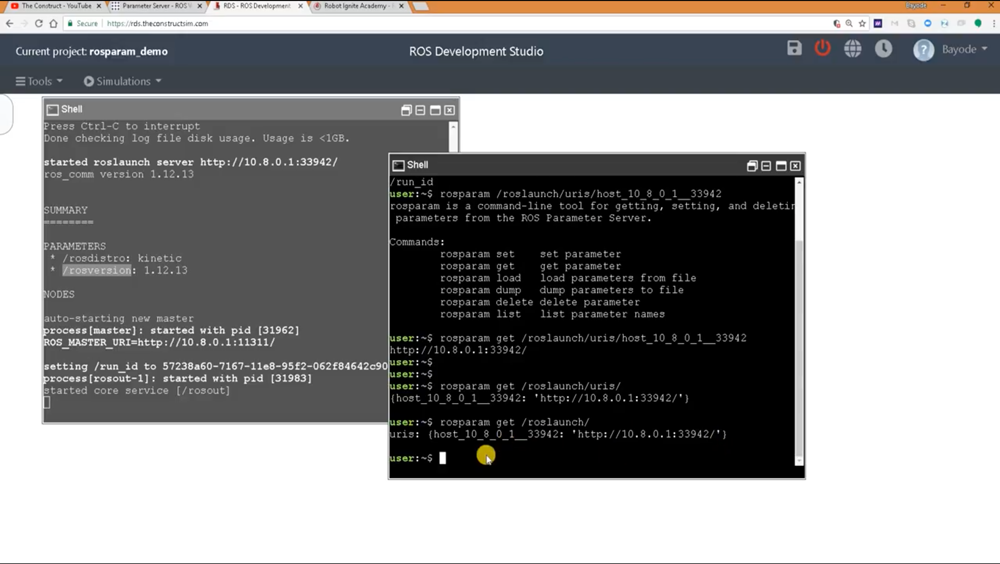Click the save project floppy disk icon

(794, 48)
